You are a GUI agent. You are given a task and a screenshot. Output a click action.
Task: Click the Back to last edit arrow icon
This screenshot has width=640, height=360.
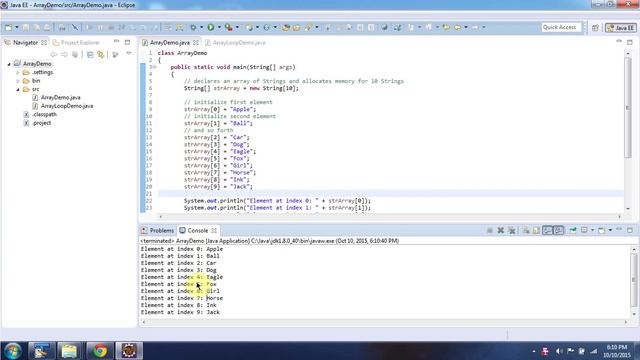click(x=447, y=27)
